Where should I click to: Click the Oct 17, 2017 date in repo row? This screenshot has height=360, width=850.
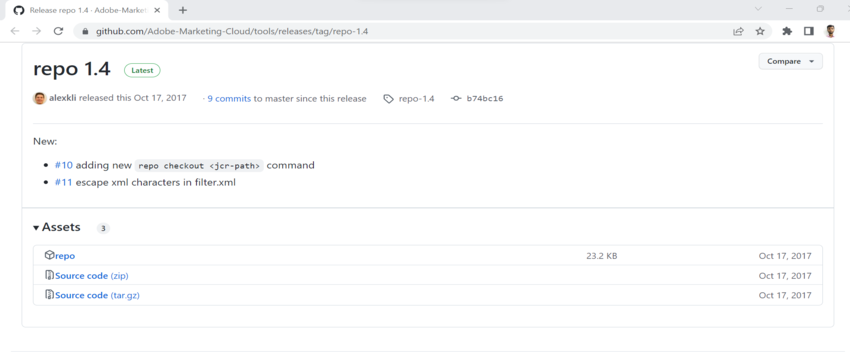pyautogui.click(x=785, y=256)
